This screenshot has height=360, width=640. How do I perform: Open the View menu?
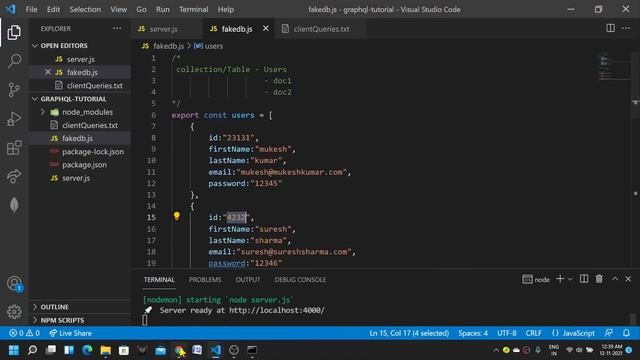coord(118,9)
